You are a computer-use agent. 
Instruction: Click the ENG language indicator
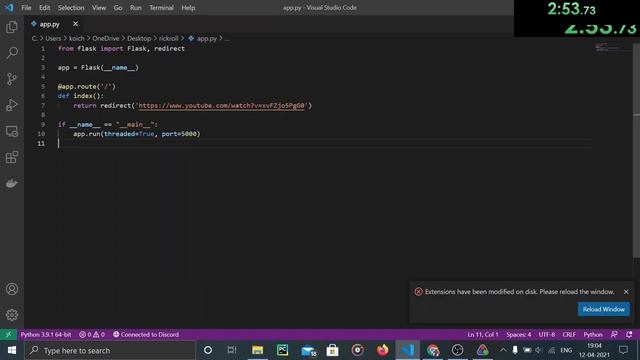point(566,350)
